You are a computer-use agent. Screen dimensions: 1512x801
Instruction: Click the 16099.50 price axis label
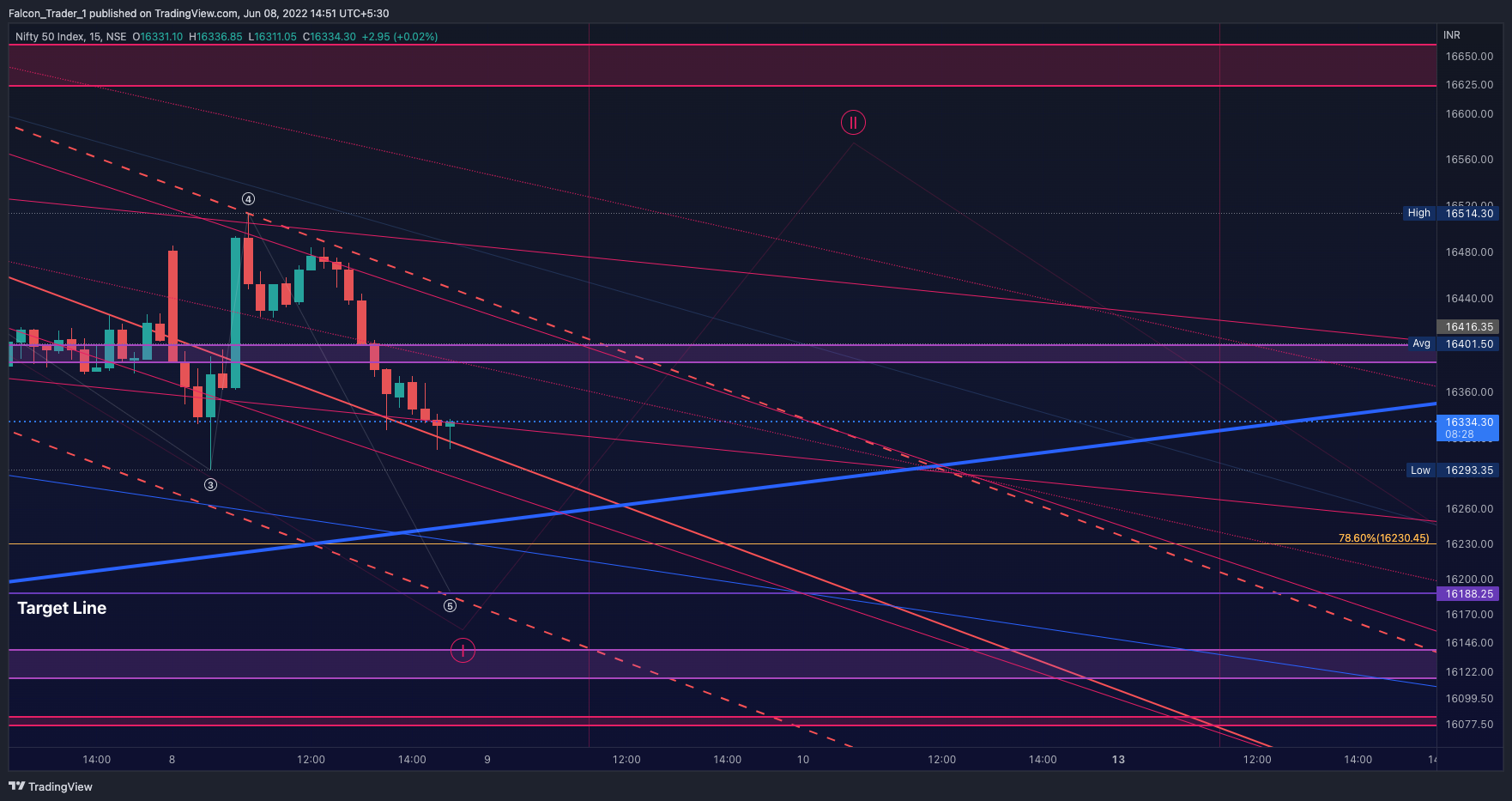point(1469,699)
